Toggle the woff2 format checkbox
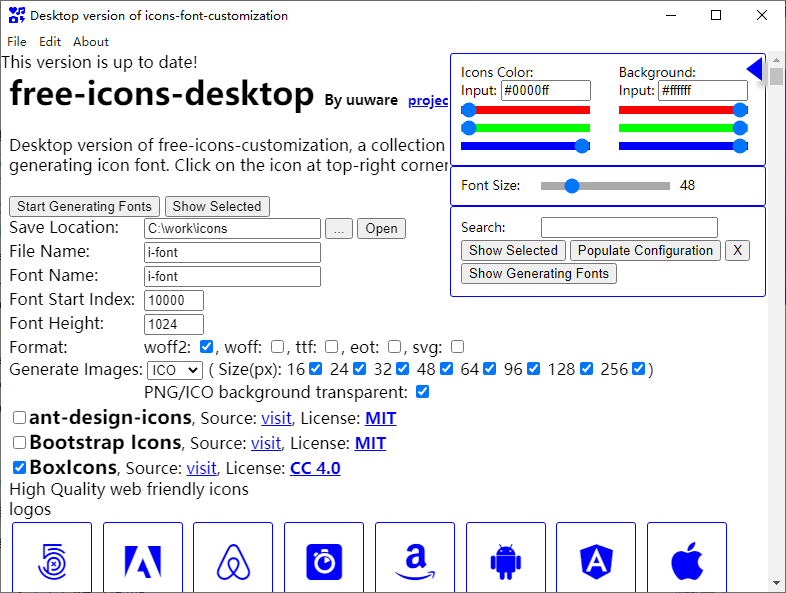The width and height of the screenshot is (786, 593). pyautogui.click(x=206, y=346)
